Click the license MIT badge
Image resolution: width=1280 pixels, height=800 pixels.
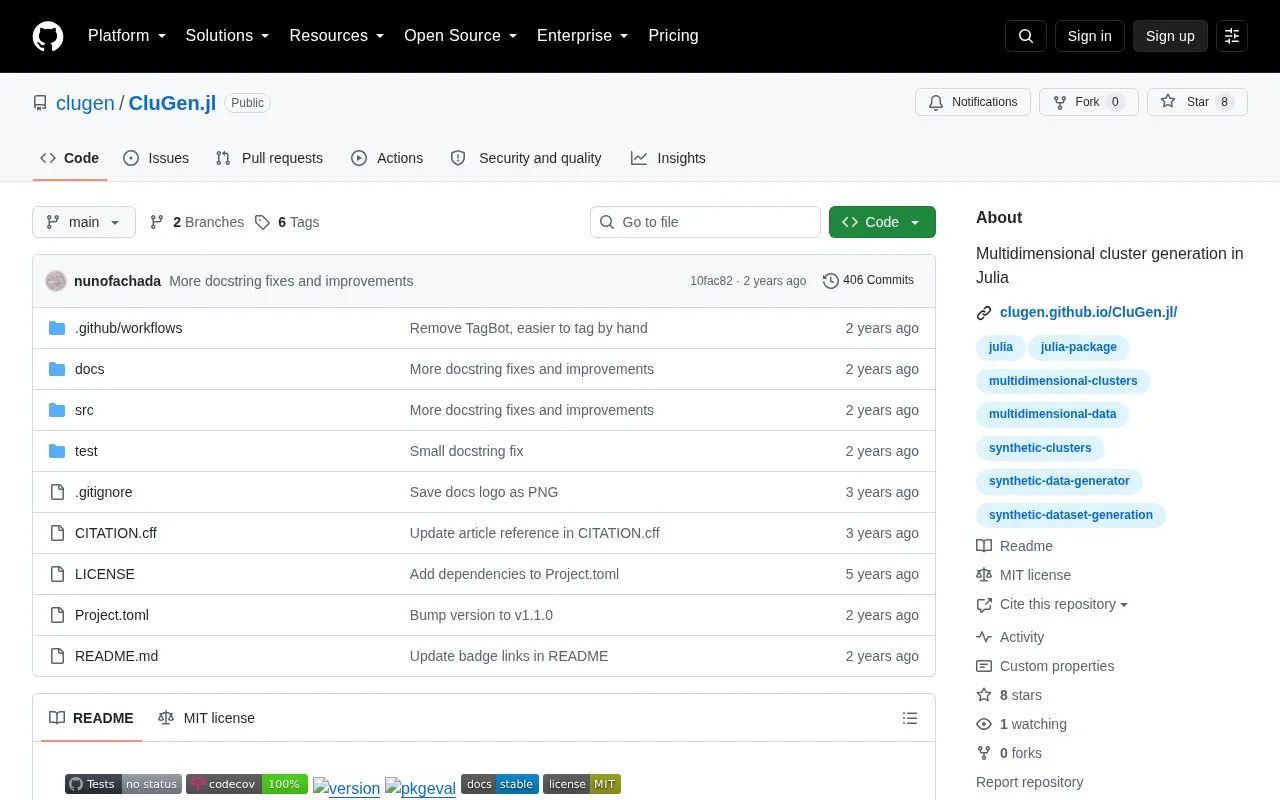coord(582,784)
